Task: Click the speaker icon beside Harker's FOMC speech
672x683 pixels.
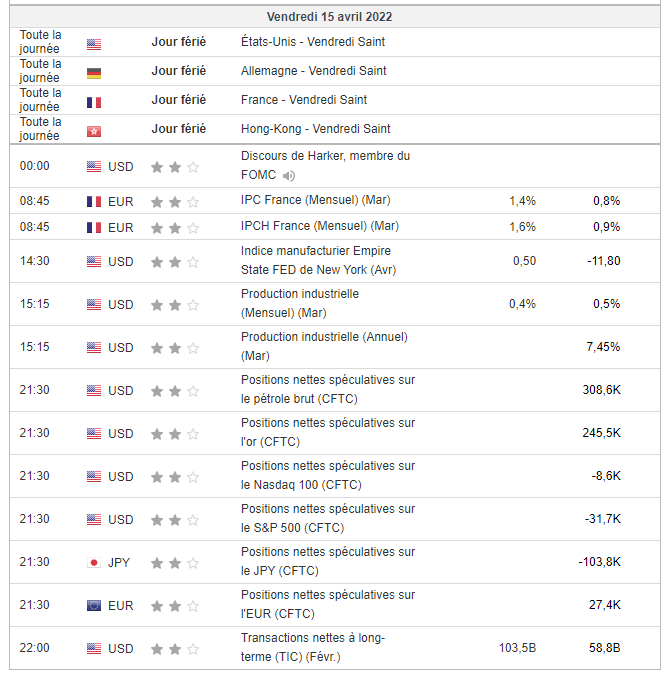Action: 289,176
